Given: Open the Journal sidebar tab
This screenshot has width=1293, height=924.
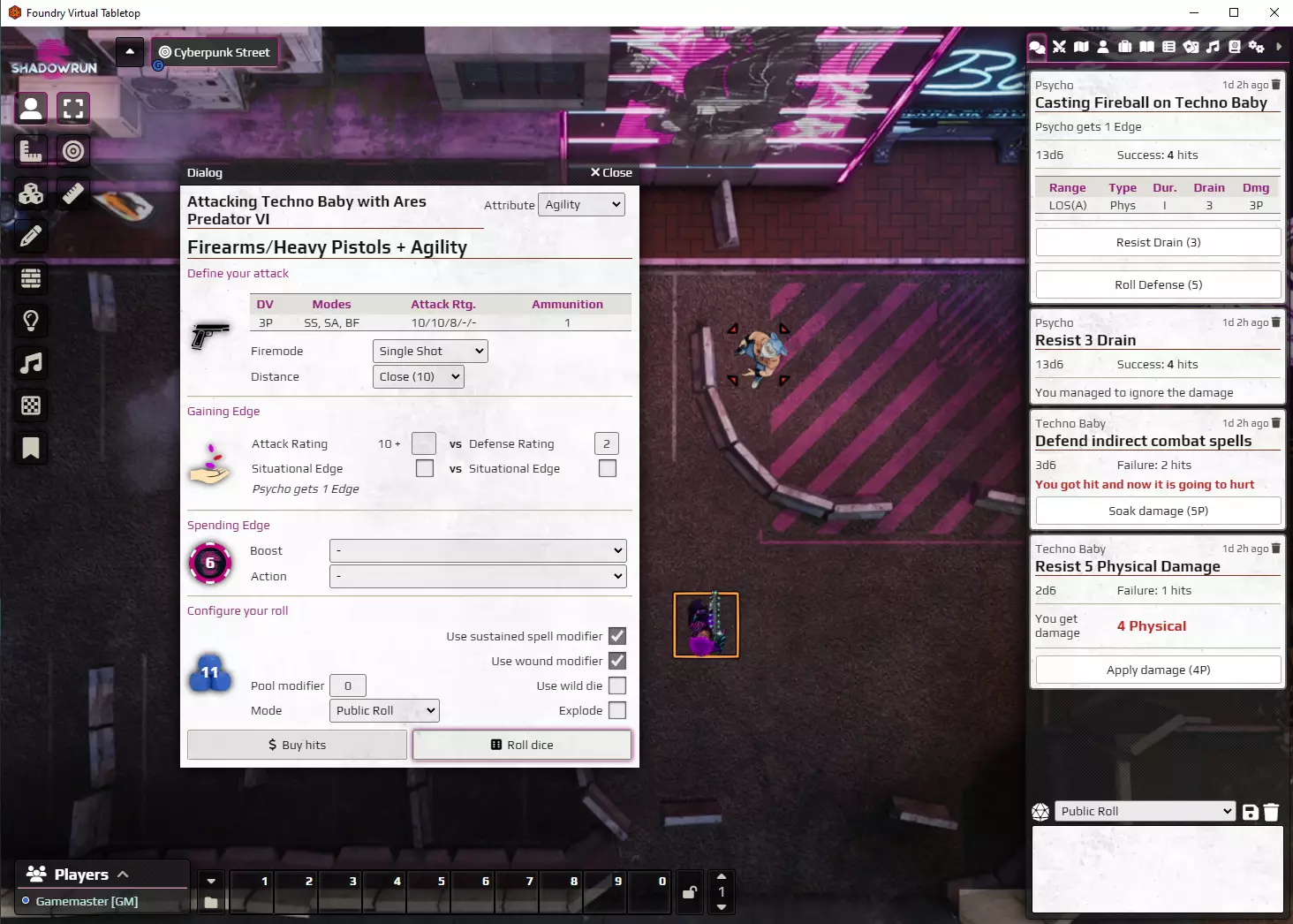Looking at the screenshot, I should [1146, 47].
